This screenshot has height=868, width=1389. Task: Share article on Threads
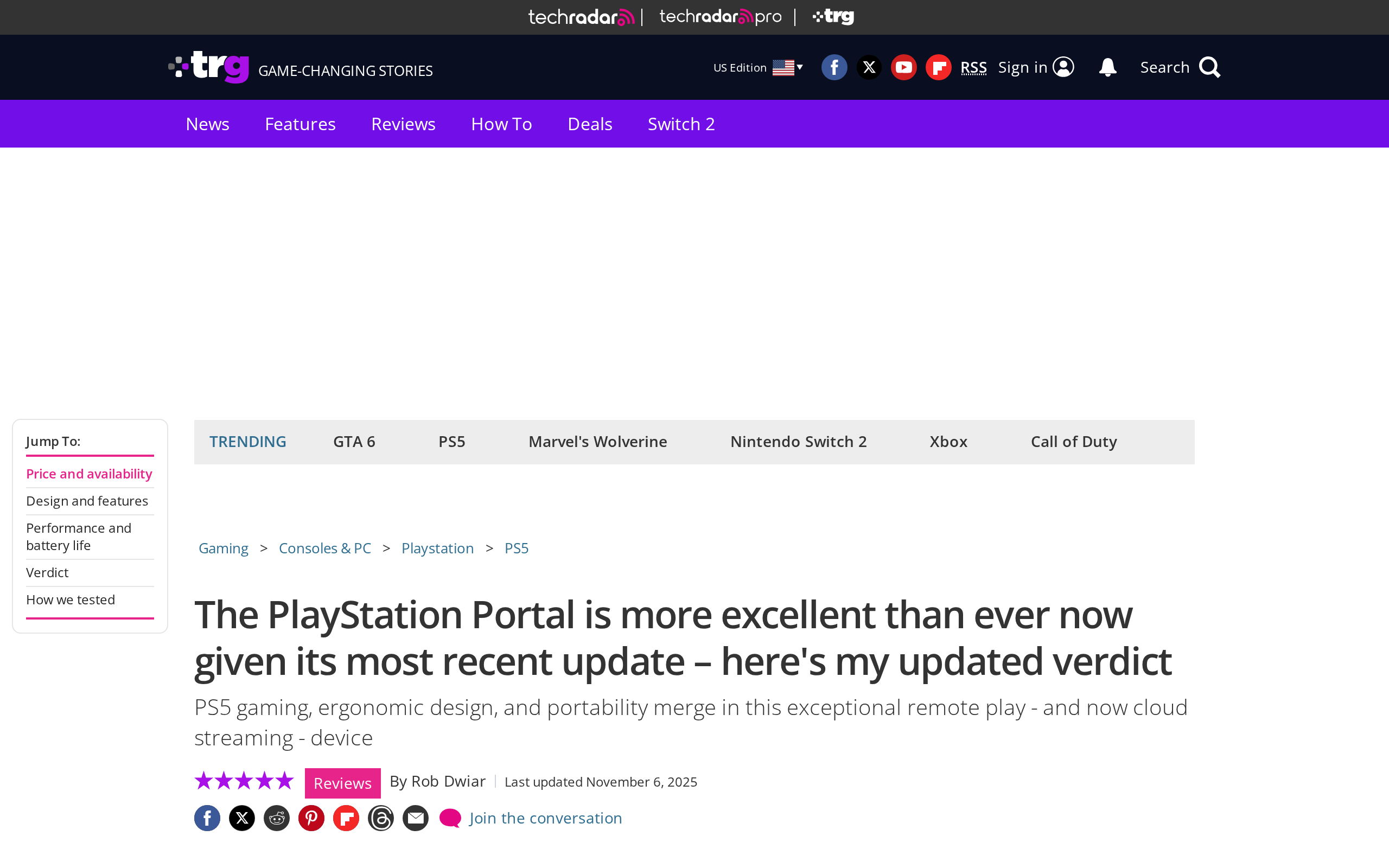tap(380, 818)
